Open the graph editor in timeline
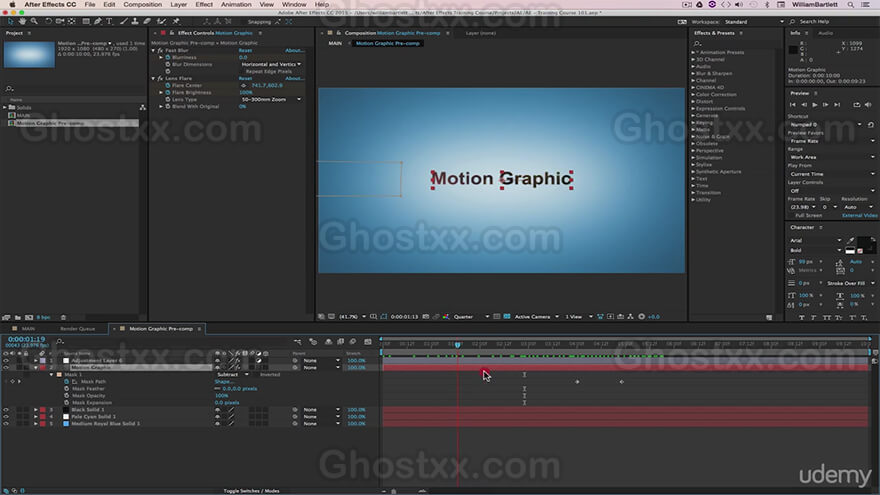880x495 pixels. (x=368, y=341)
